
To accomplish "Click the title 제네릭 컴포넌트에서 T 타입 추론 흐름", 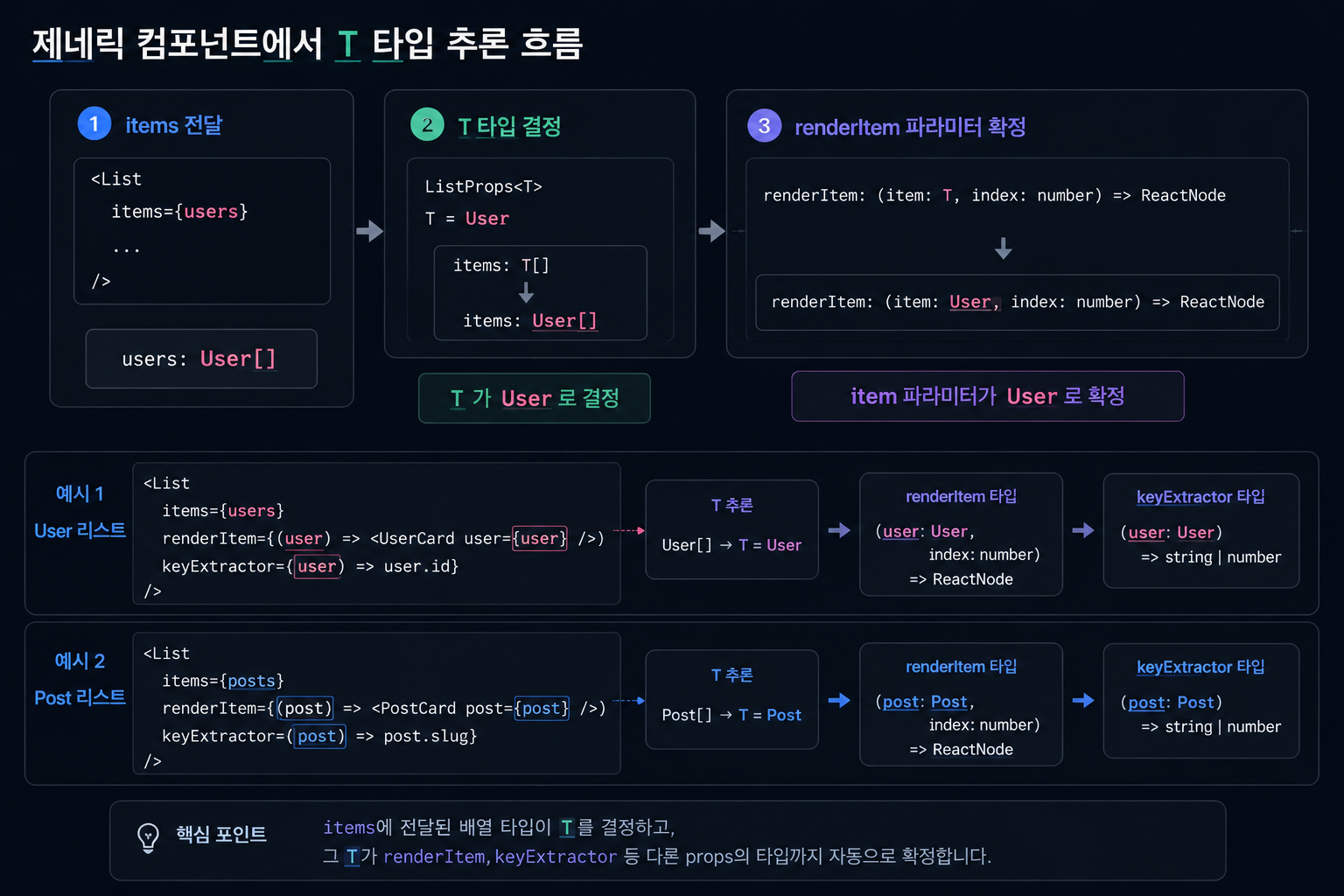I will pyautogui.click(x=307, y=44).
